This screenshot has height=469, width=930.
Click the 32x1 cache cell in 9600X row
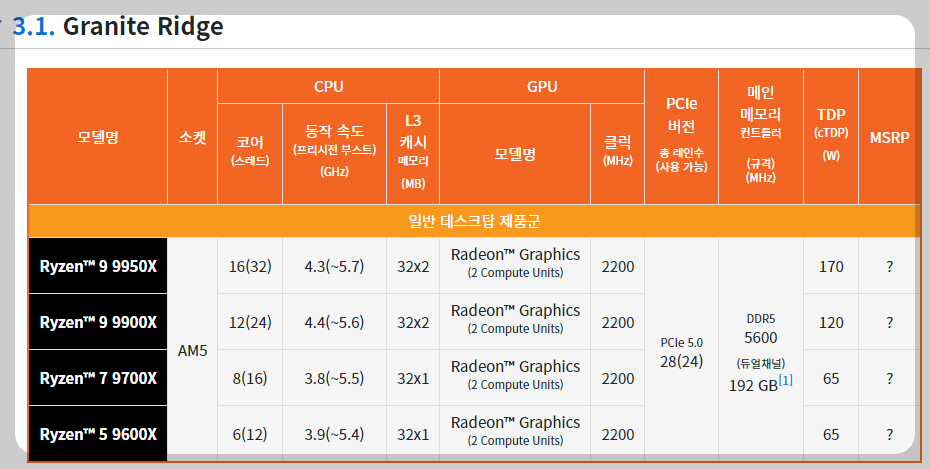[413, 434]
